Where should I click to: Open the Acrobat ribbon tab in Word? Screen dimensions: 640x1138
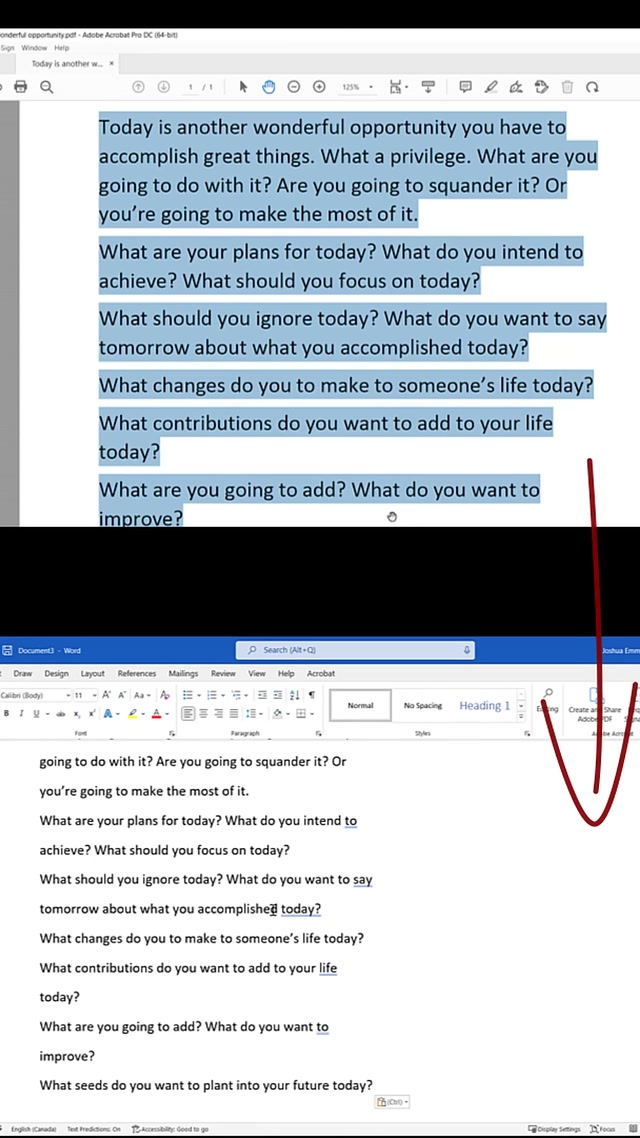321,673
